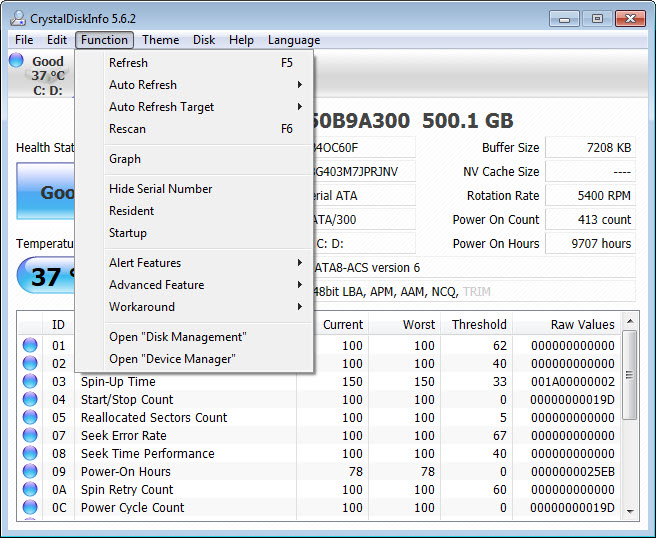
Task: Click the scroll up arrow in SMART table
Action: coord(630,321)
